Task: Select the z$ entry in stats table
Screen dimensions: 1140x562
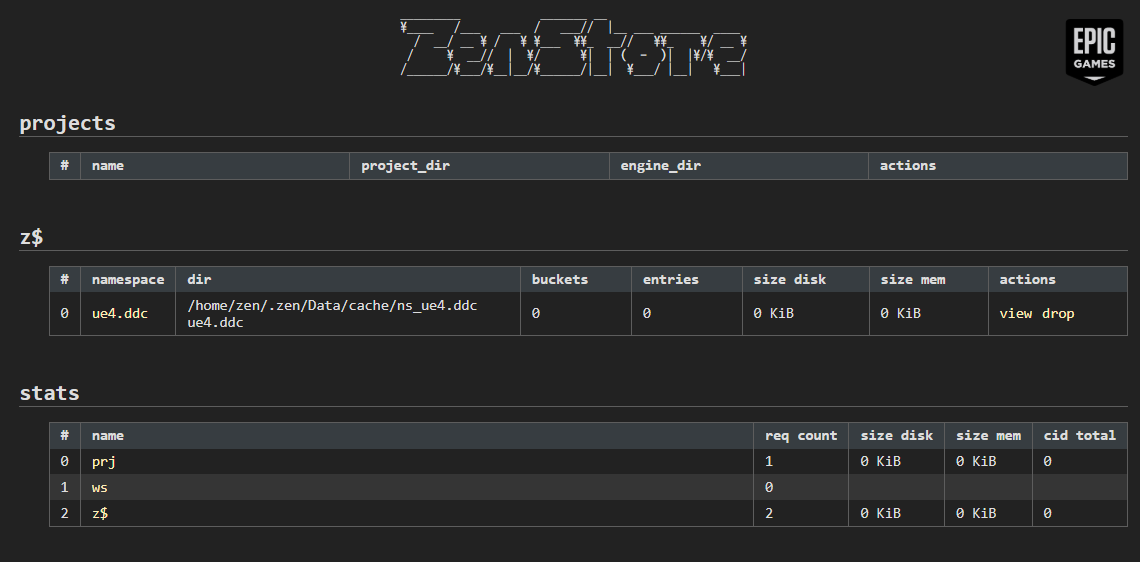Action: click(x=100, y=513)
